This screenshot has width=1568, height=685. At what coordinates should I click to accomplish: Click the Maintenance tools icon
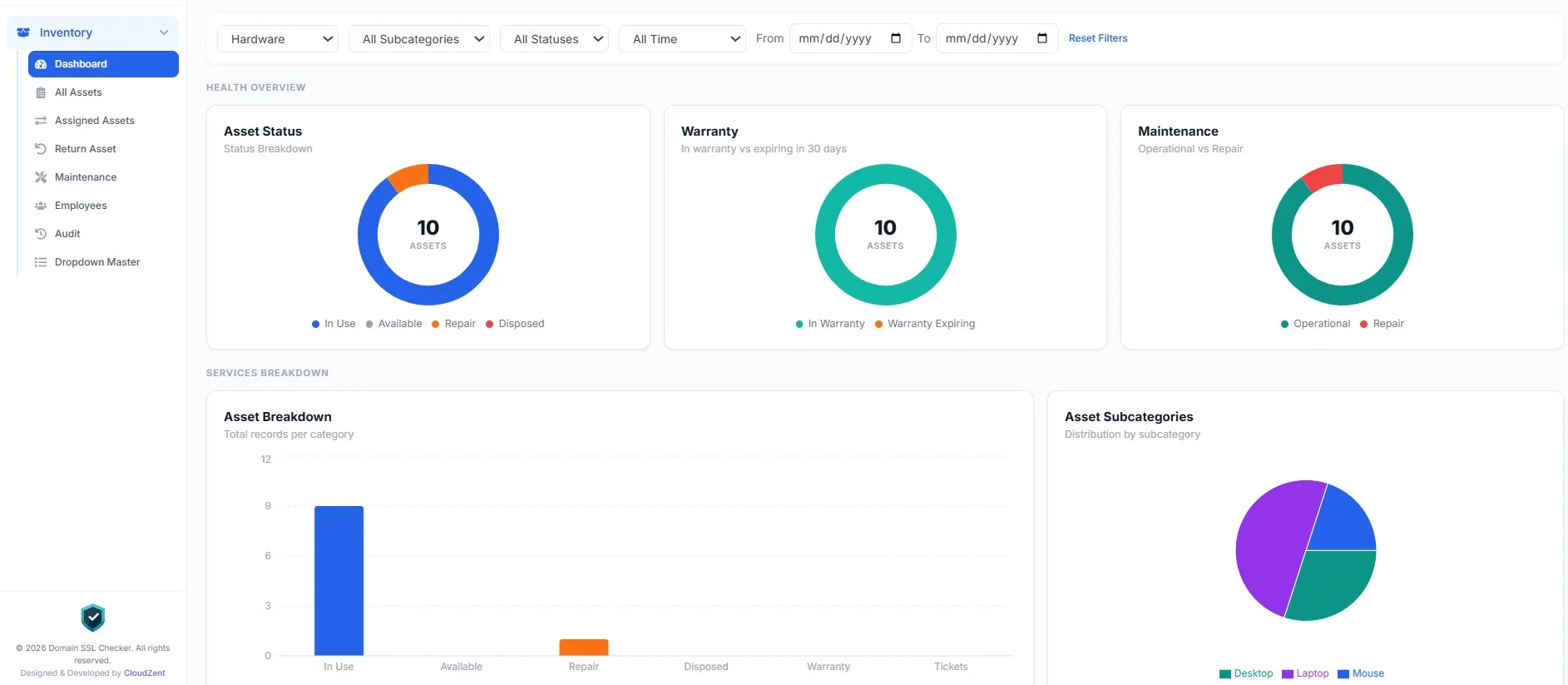[41, 177]
